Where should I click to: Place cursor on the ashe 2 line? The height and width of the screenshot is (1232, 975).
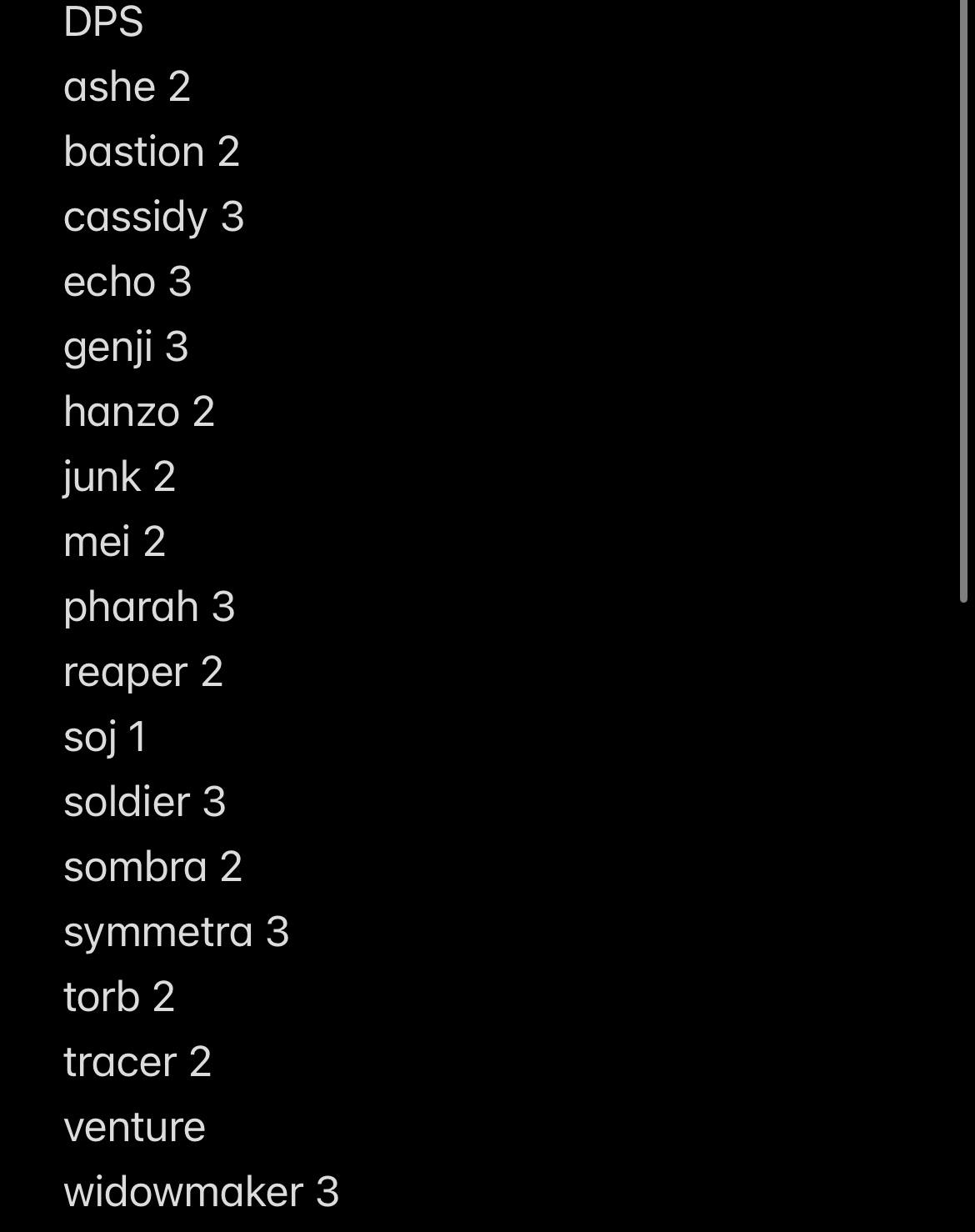[127, 87]
